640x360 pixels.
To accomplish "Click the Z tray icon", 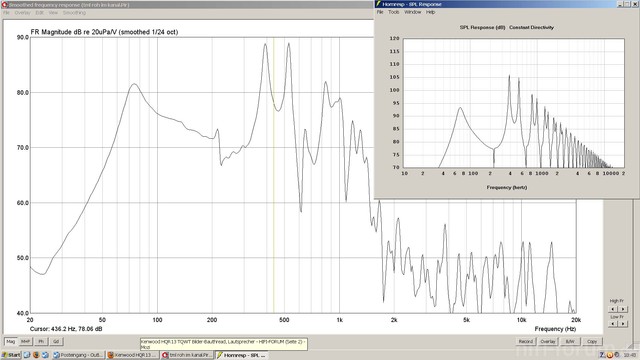I will coord(602,355).
